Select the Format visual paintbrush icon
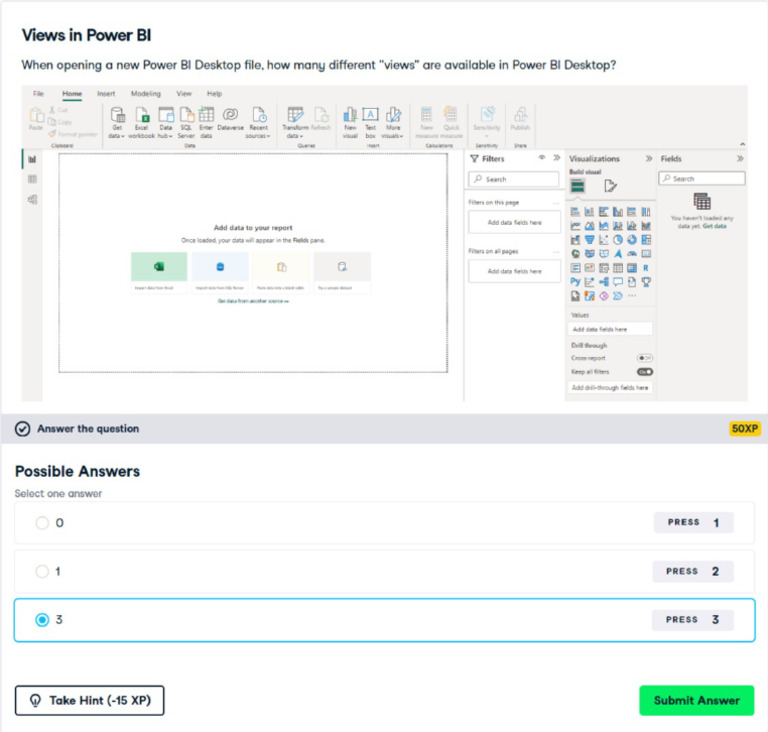This screenshot has height=732, width=768. [x=610, y=186]
